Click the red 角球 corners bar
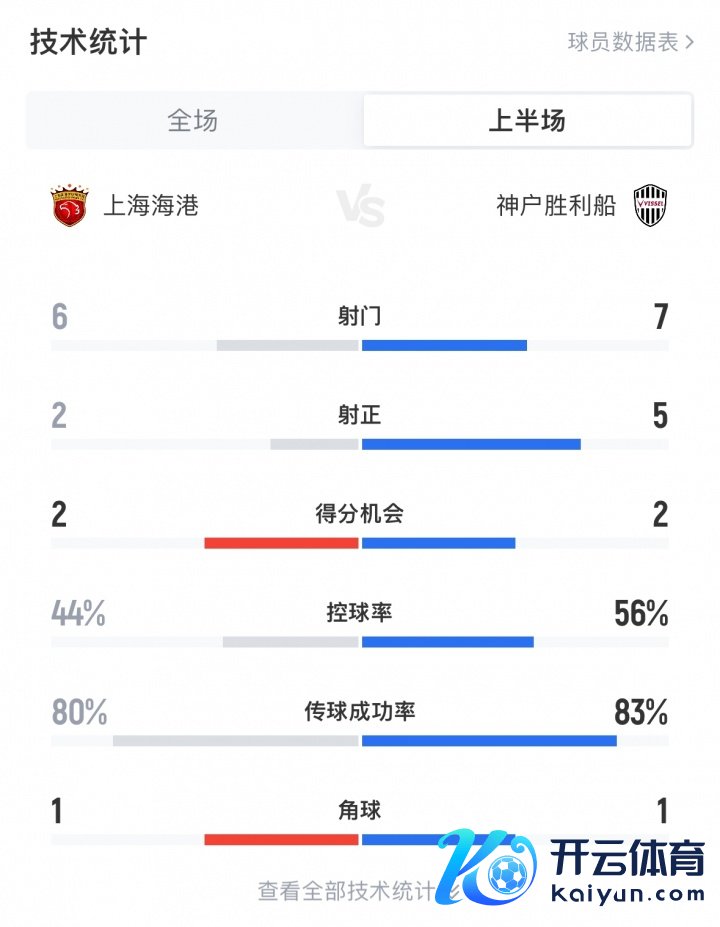Viewport: 720px width, 927px height. (281, 839)
